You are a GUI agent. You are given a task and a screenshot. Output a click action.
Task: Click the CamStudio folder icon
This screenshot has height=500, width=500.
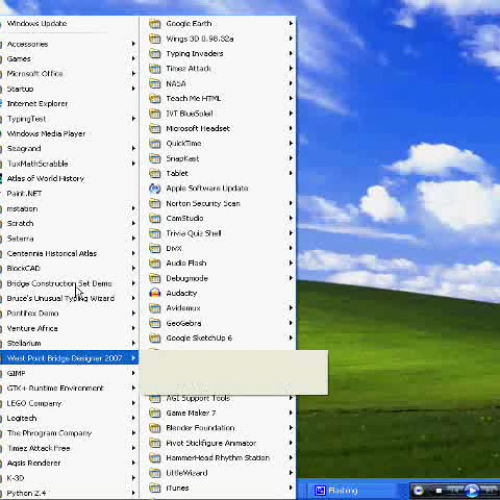tap(155, 218)
